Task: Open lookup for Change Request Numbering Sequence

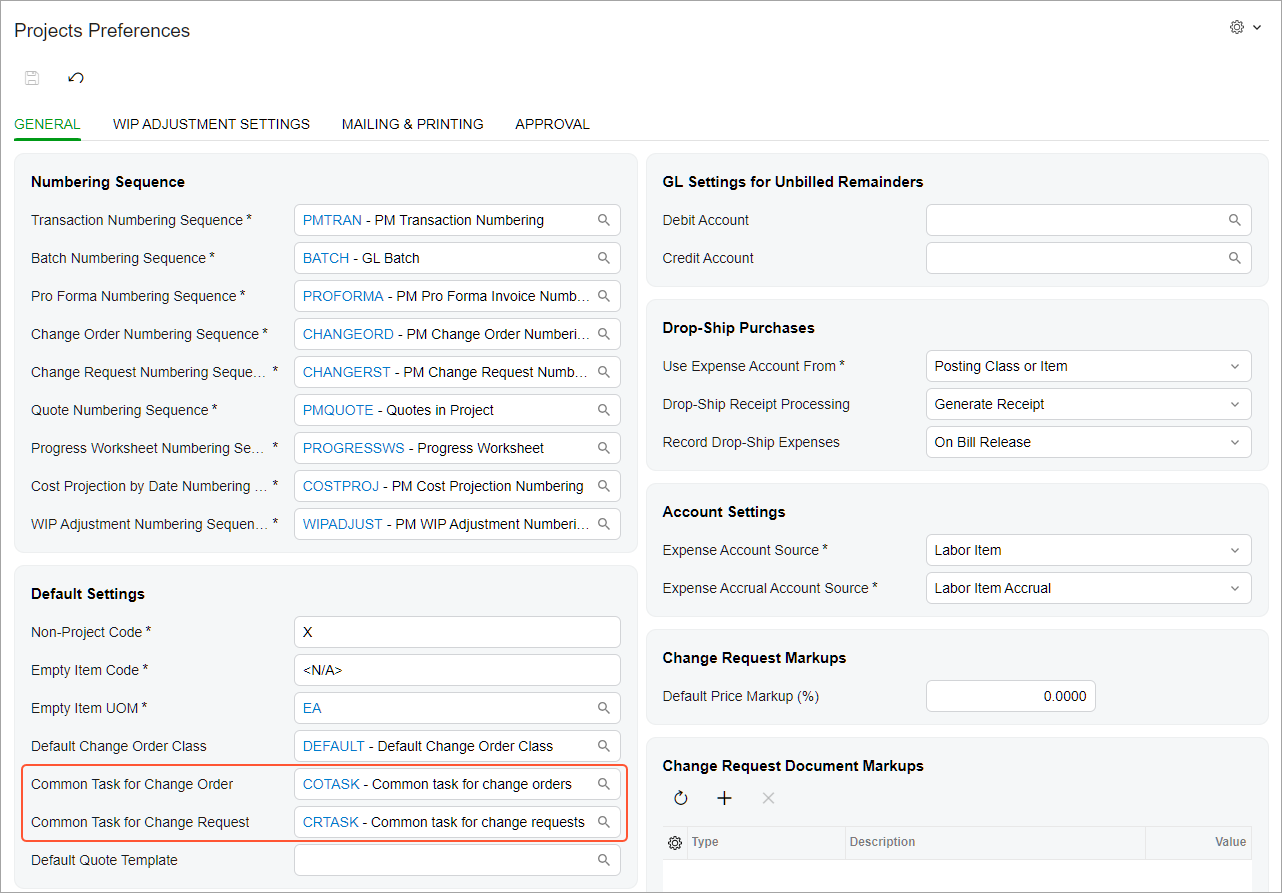Action: coord(604,372)
